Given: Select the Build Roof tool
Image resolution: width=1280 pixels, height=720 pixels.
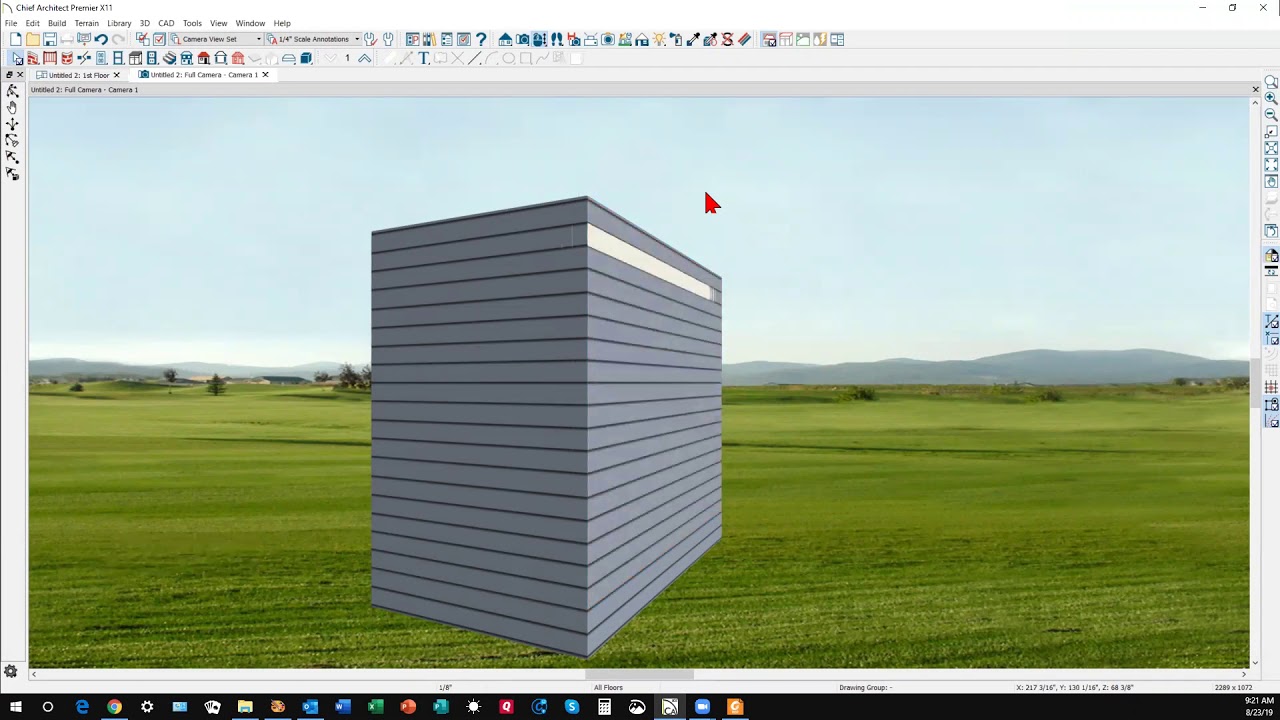Looking at the screenshot, I should [203, 58].
